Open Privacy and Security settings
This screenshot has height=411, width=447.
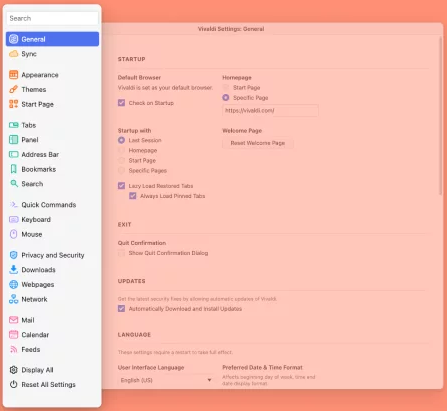(52, 255)
